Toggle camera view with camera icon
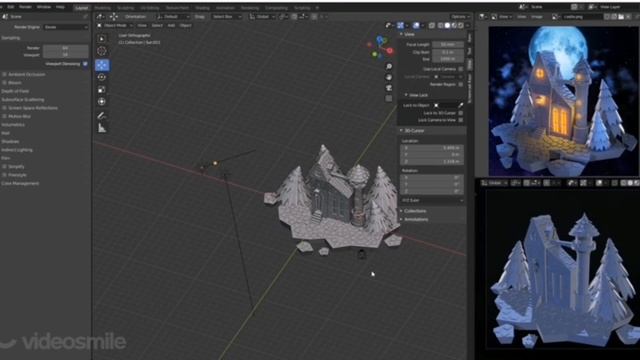This screenshot has width=640, height=360. tap(389, 88)
